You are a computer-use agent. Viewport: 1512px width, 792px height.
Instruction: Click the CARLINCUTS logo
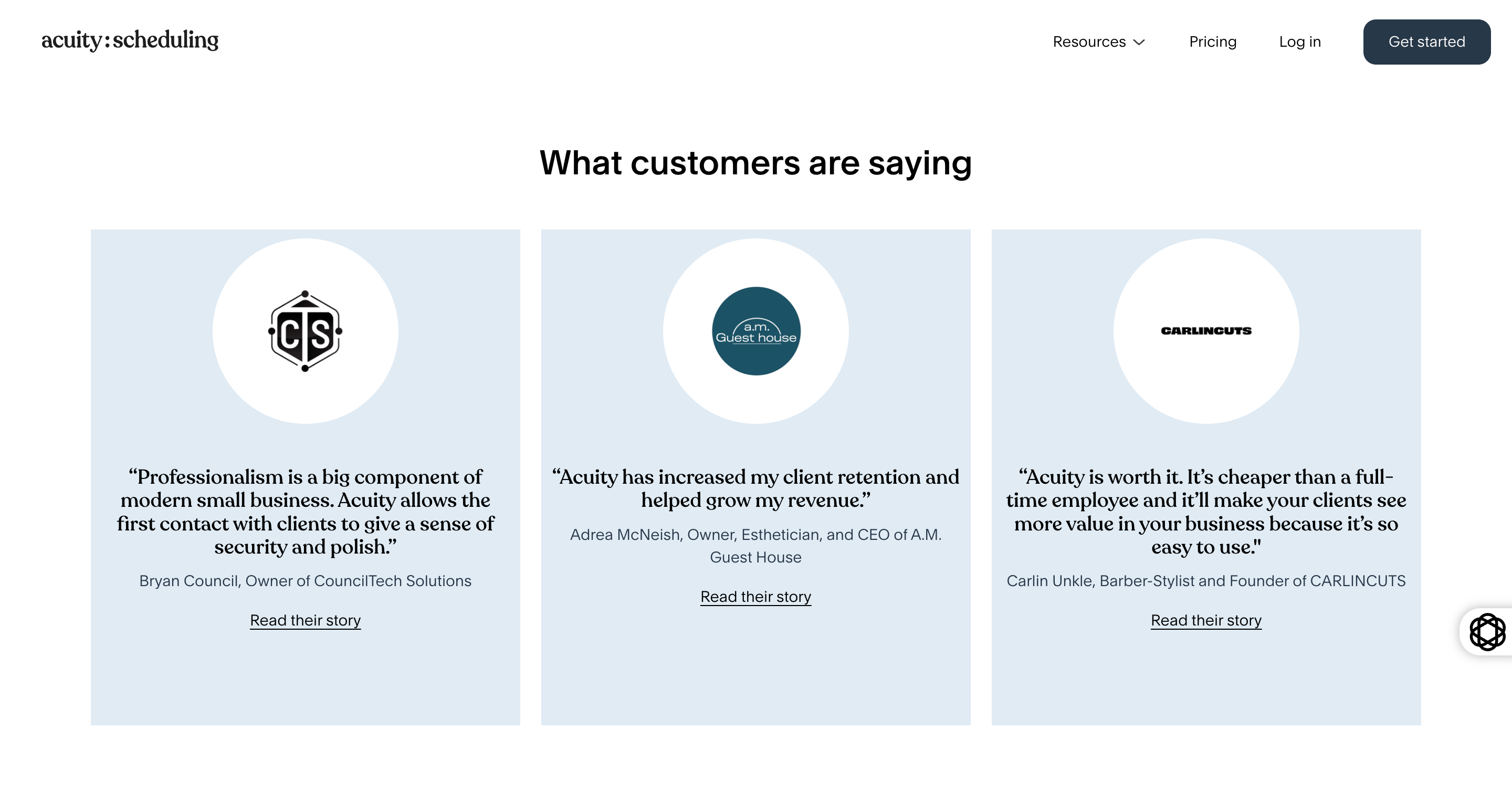point(1206,331)
